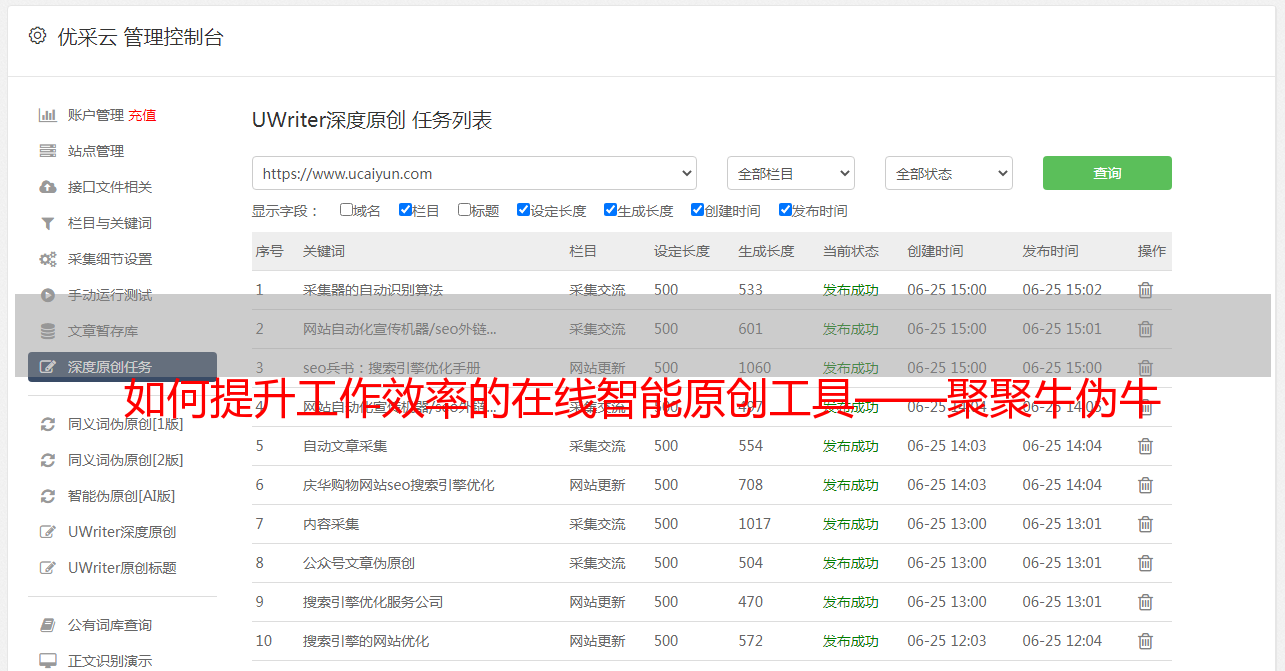Click the edit icon for UWriter原创标题
This screenshot has width=1285, height=671.
click(x=47, y=568)
